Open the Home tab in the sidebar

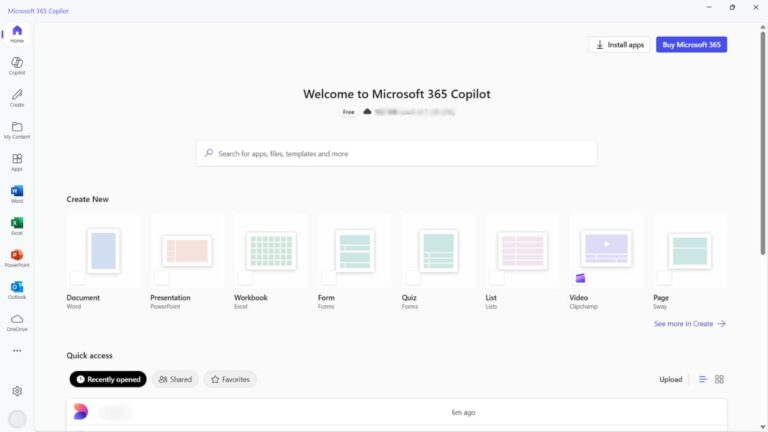17,34
